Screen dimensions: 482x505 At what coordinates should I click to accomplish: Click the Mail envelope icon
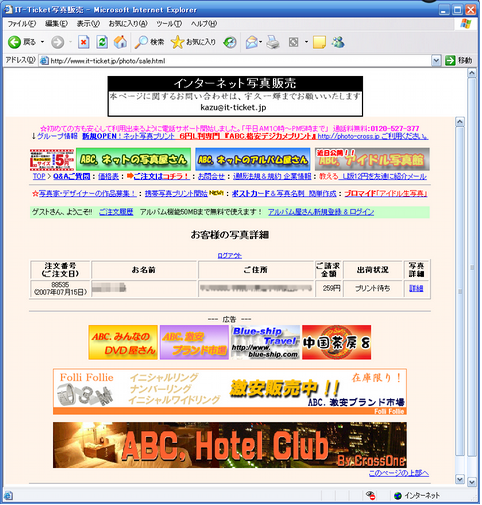pyautogui.click(x=252, y=42)
